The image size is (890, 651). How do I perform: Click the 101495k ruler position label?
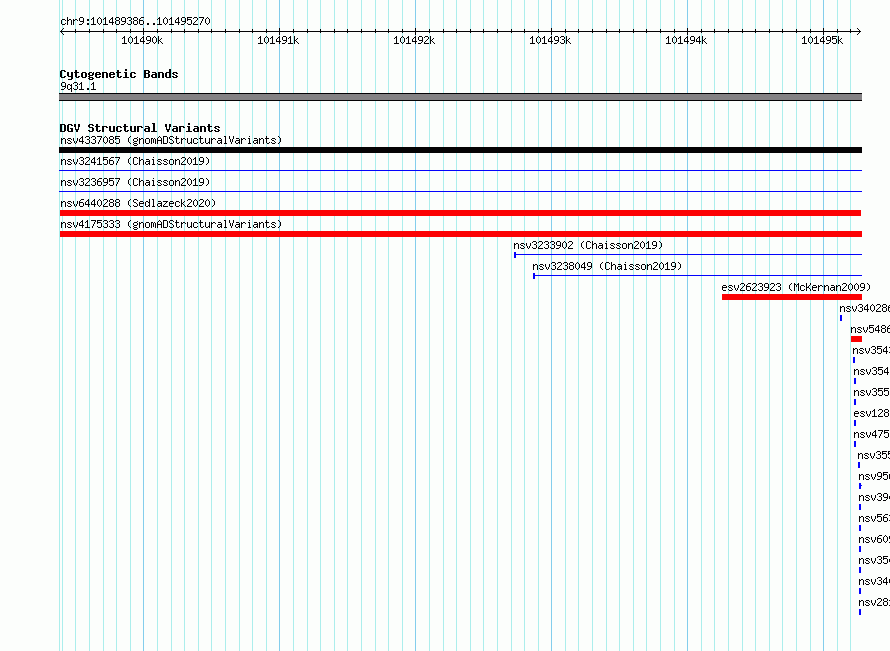click(822, 40)
